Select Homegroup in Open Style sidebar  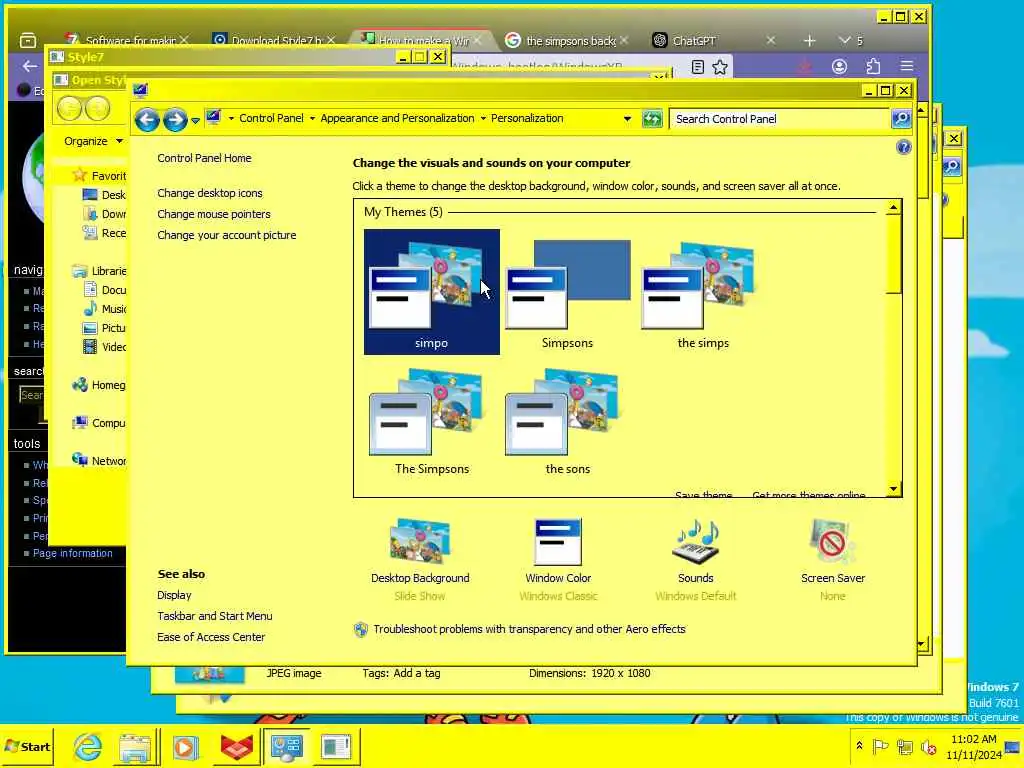tap(99, 385)
